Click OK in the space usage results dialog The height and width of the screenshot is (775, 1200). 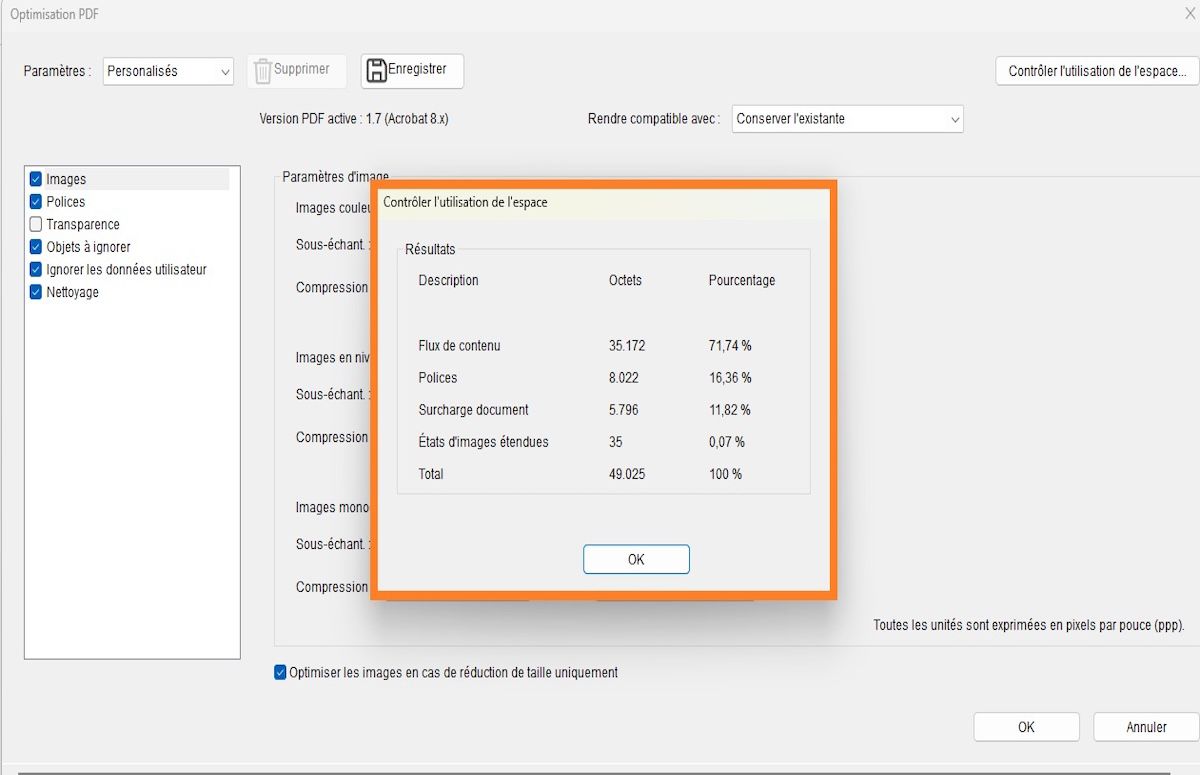click(x=636, y=559)
